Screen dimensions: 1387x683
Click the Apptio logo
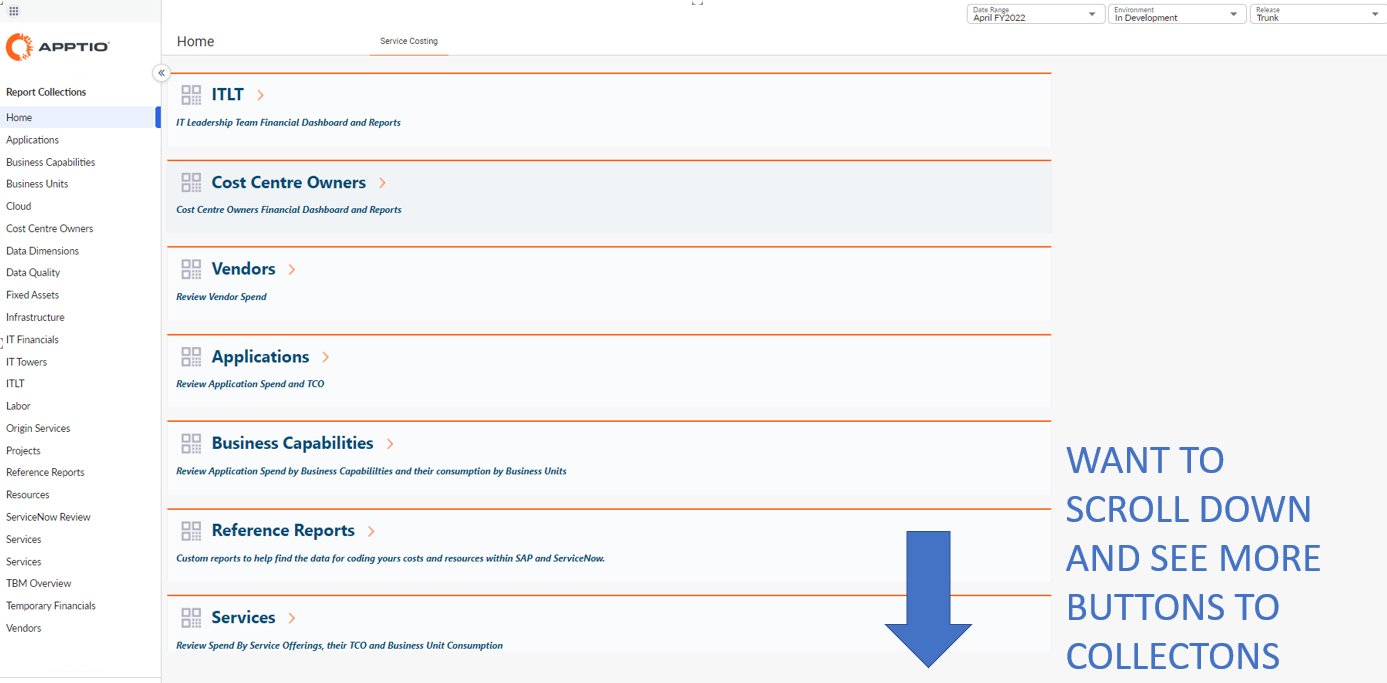click(57, 47)
